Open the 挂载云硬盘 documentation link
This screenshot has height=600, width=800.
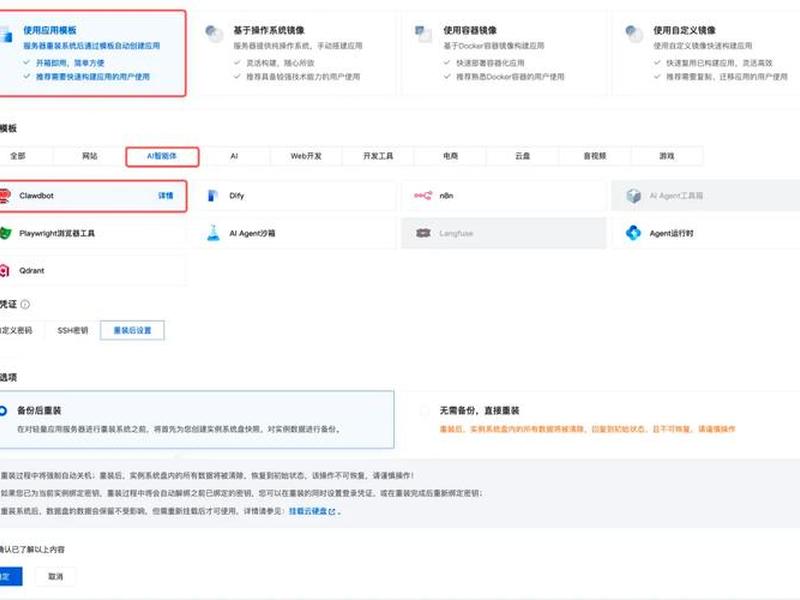click(312, 511)
